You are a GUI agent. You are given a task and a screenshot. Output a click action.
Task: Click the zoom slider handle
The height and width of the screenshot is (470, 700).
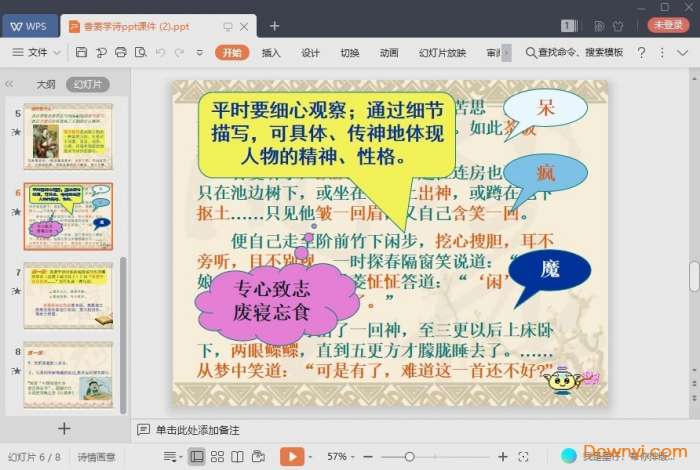[409, 457]
